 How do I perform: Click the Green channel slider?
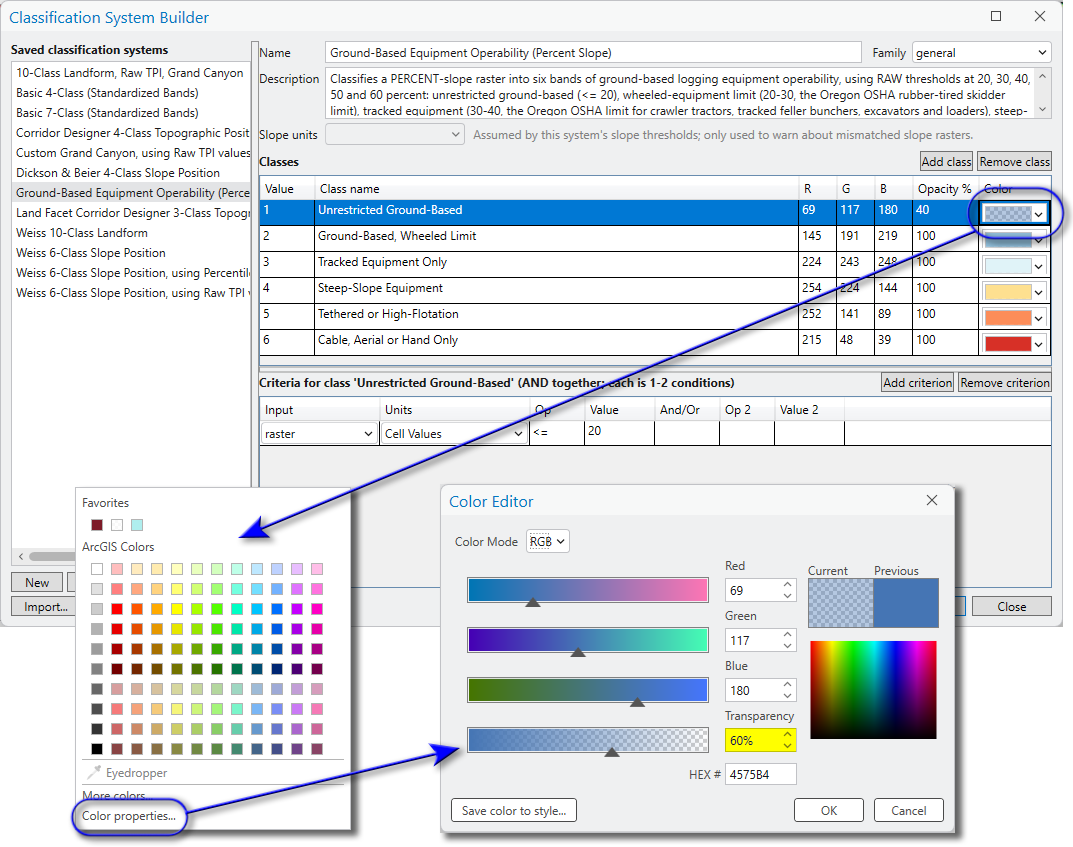pos(588,640)
